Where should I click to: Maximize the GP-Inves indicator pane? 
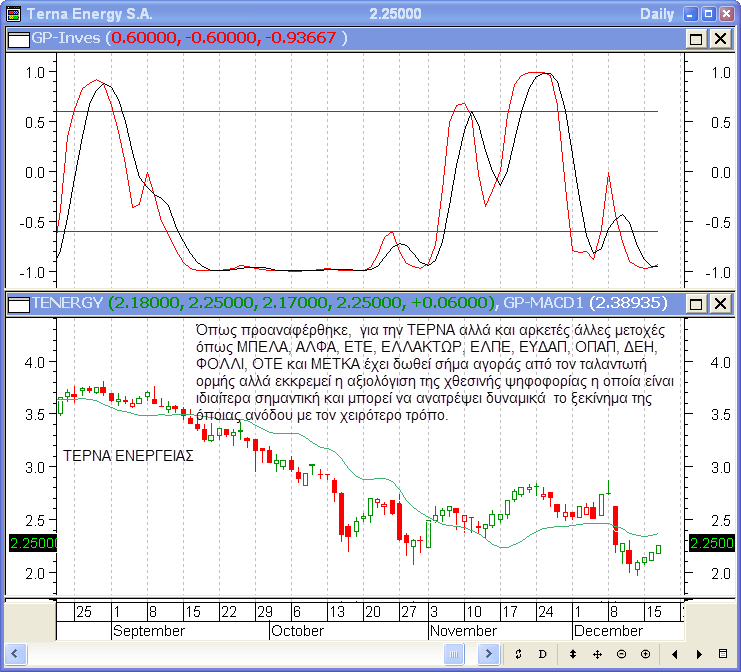click(697, 39)
